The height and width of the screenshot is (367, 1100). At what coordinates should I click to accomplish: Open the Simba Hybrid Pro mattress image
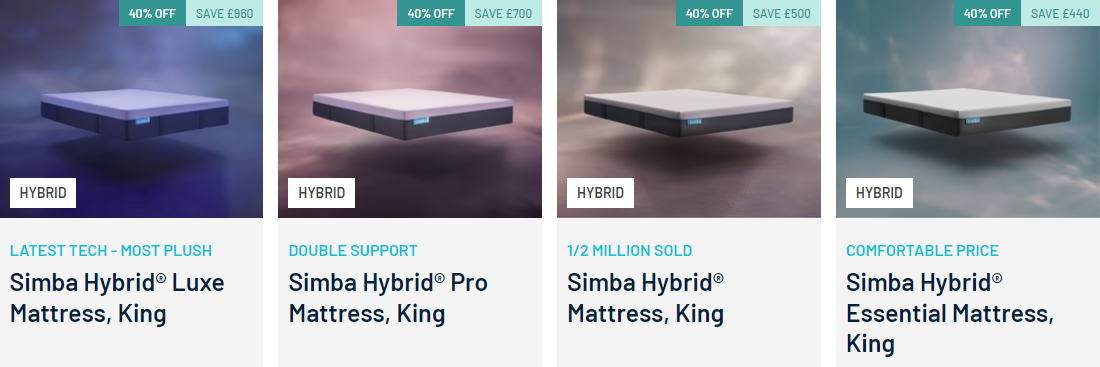pyautogui.click(x=410, y=109)
